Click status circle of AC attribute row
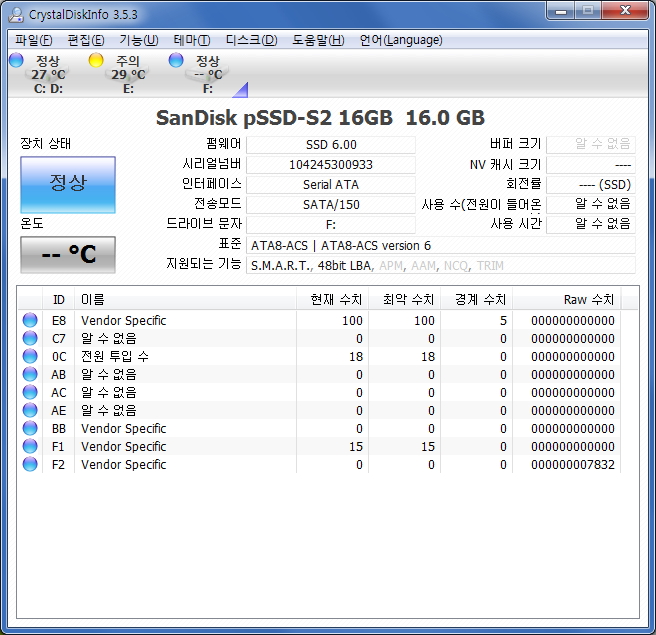Screen dimensions: 656x635 point(30,392)
